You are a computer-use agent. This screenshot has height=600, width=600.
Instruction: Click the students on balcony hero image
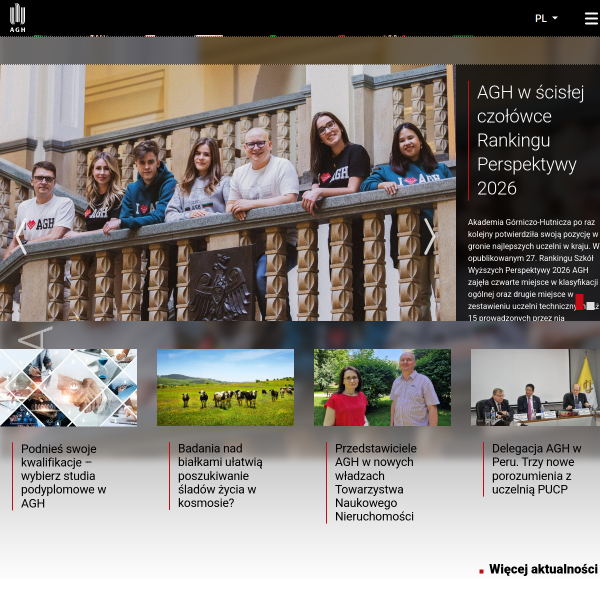click(x=228, y=192)
